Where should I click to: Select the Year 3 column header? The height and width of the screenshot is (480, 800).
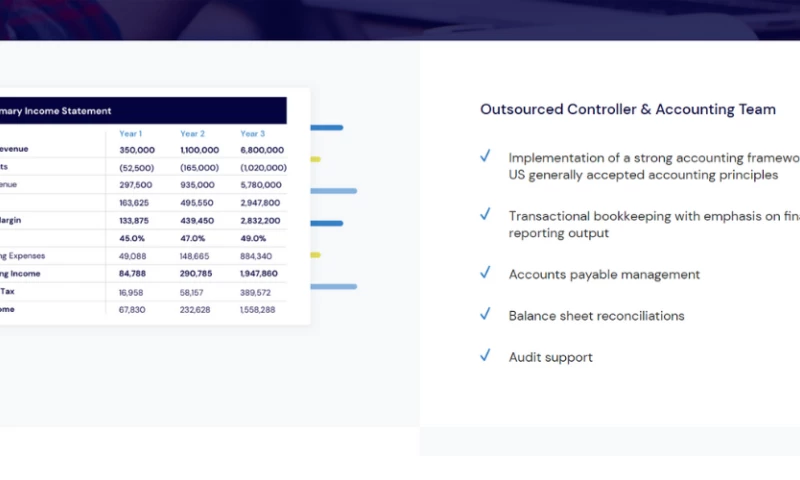(252, 133)
